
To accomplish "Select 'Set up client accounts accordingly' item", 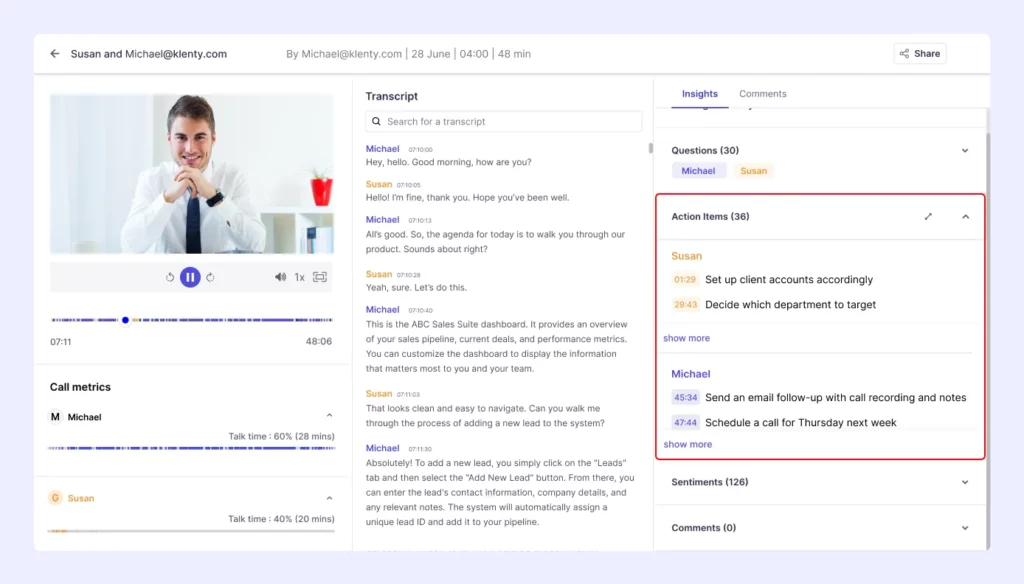I will pos(789,280).
